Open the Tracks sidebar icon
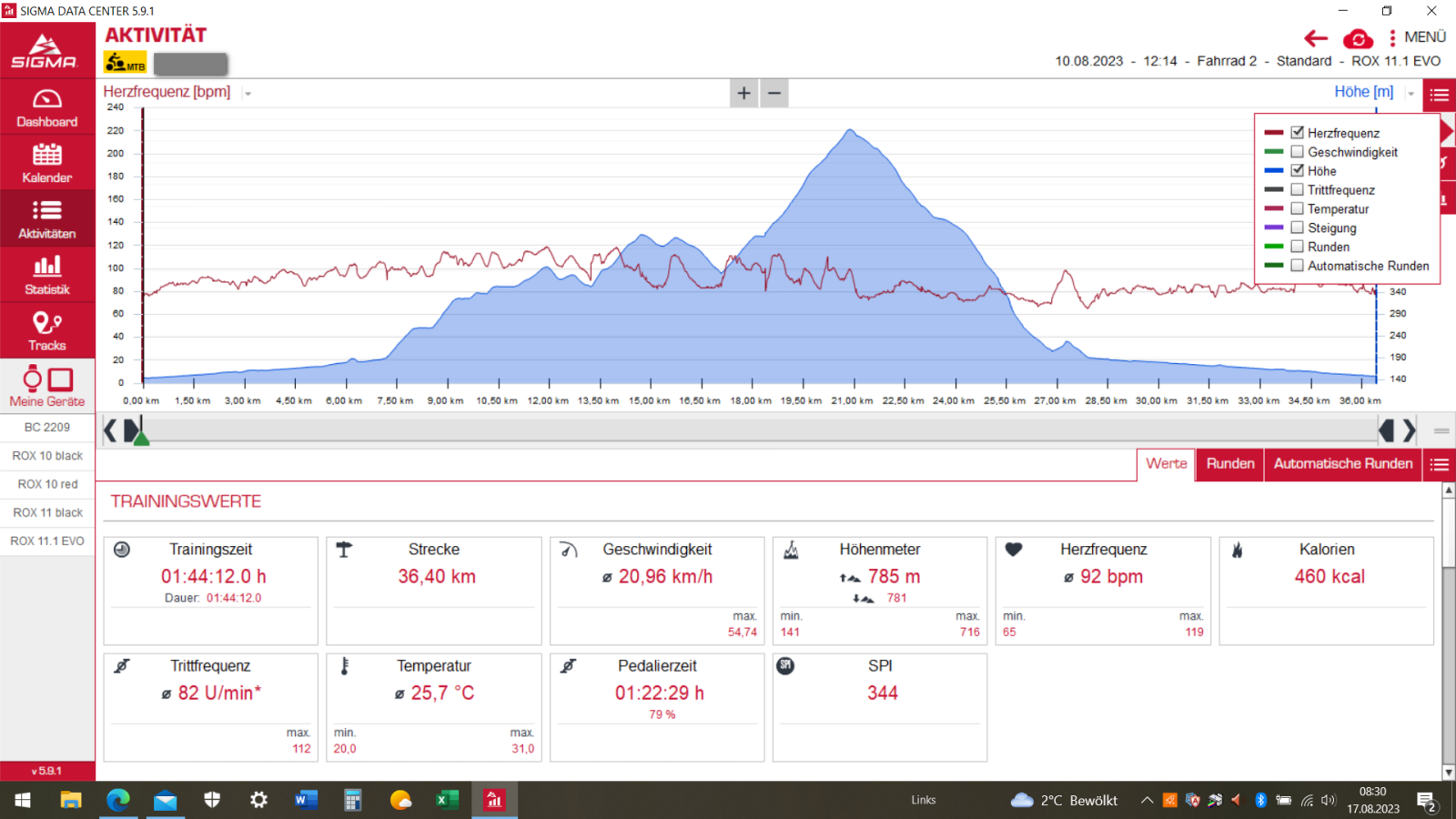Viewport: 1456px width, 819px height. pos(47,331)
